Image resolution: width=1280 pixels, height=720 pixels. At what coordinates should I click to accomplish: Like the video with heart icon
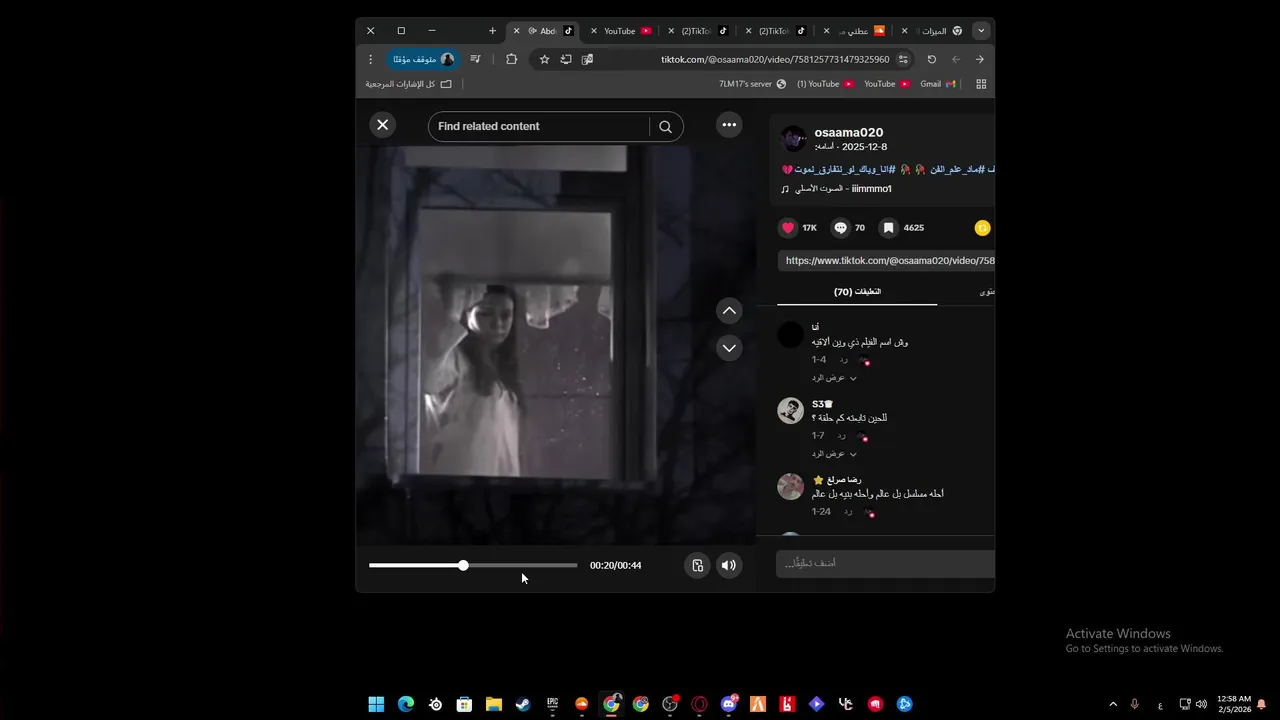click(x=788, y=228)
